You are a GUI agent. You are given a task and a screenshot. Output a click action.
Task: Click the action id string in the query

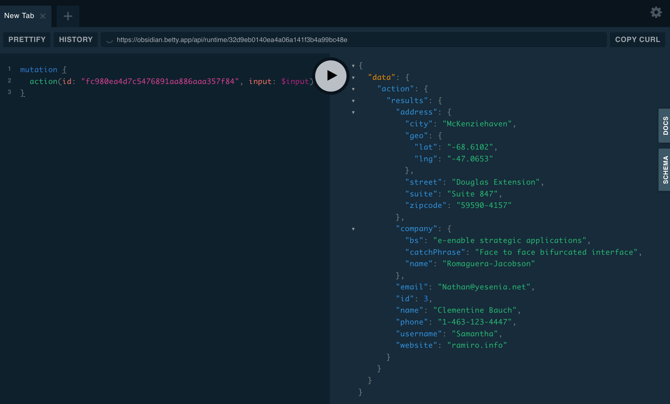point(160,81)
